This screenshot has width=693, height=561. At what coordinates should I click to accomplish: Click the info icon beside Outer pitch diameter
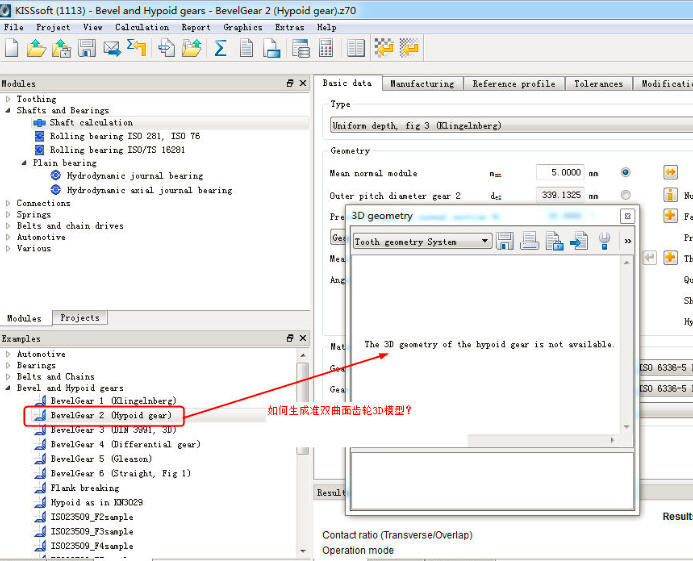pos(670,195)
